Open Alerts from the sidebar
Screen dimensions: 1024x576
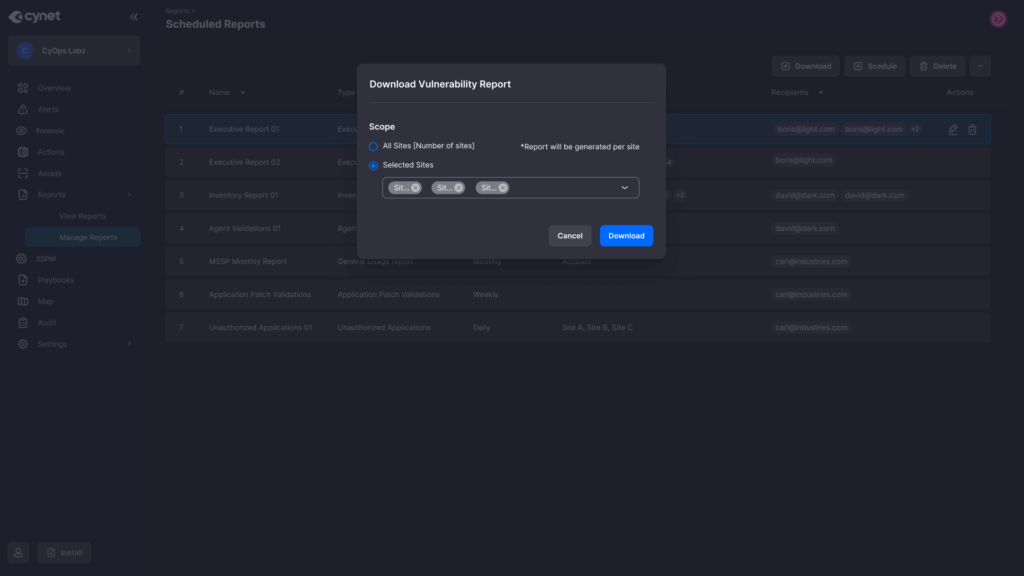[x=48, y=109]
